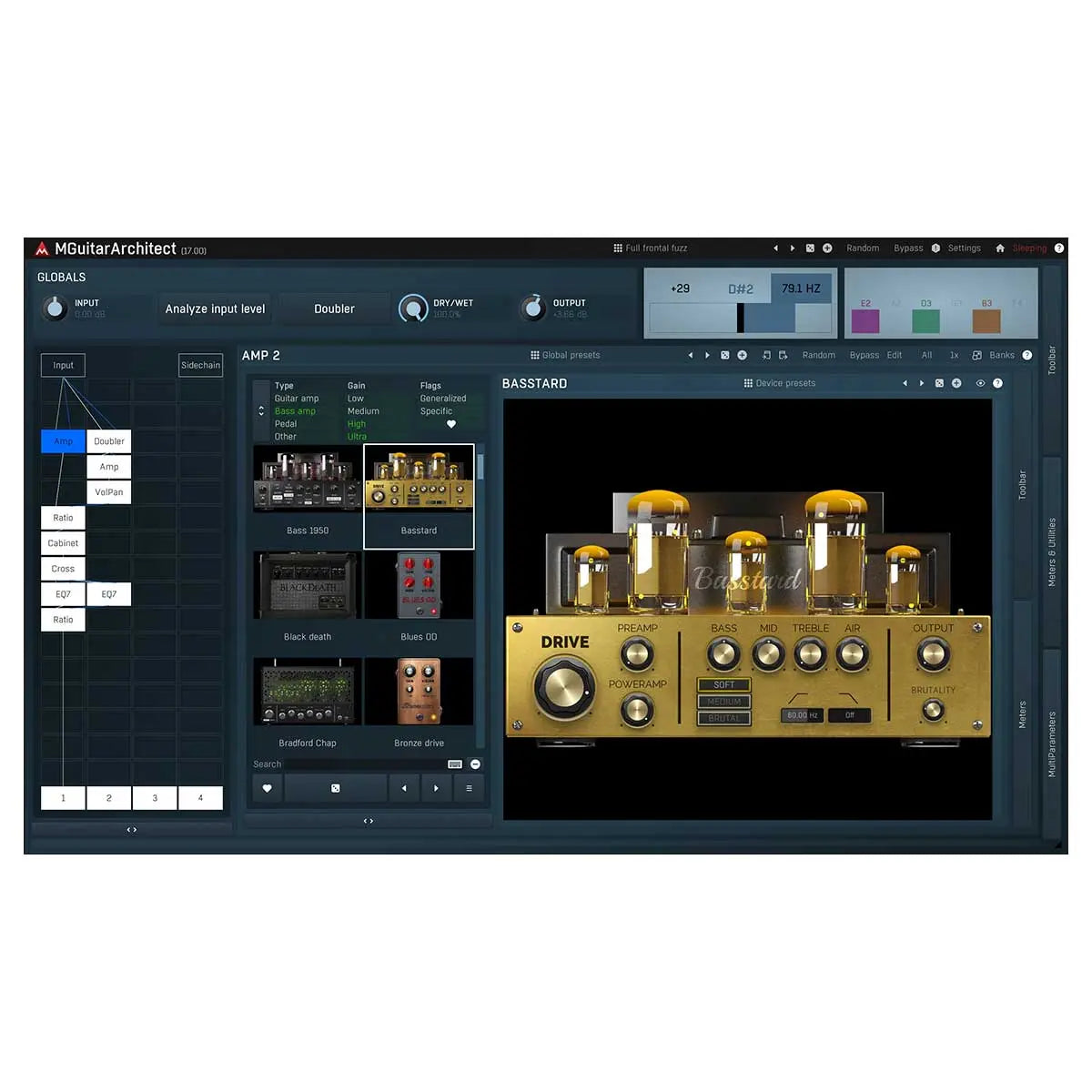The width and height of the screenshot is (1092, 1092).
Task: Toggle the eye visibility icon in BASSTARD header
Action: click(980, 383)
